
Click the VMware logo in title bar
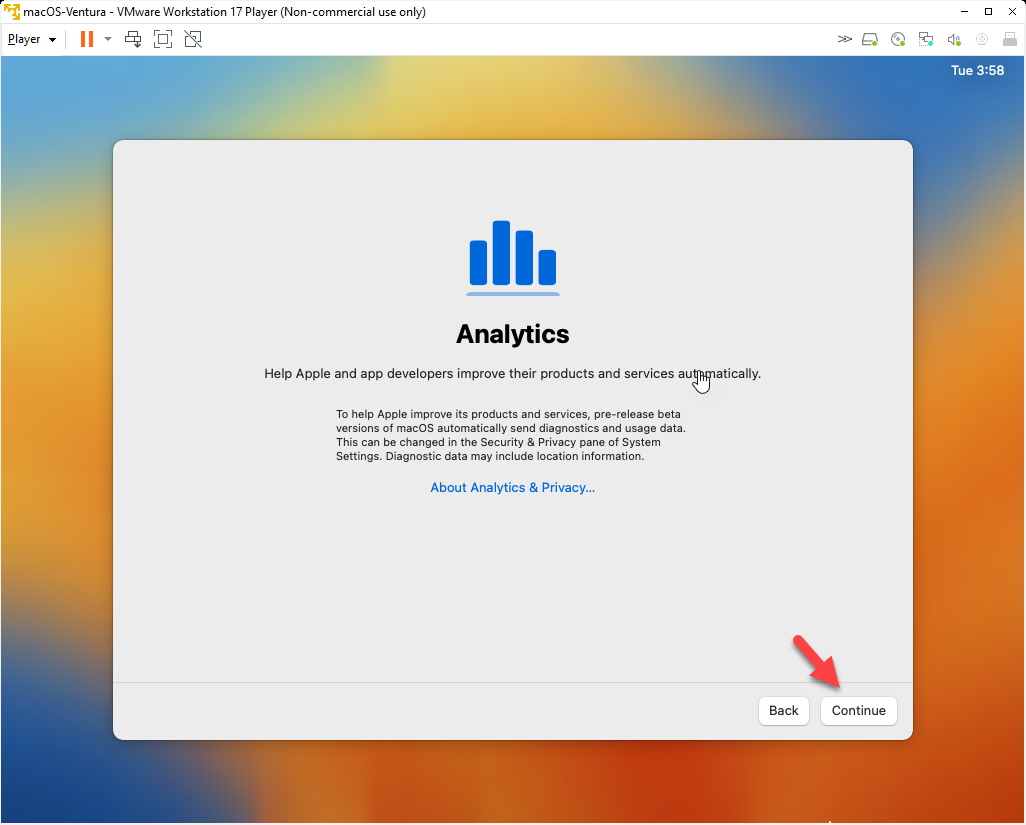pyautogui.click(x=12, y=12)
